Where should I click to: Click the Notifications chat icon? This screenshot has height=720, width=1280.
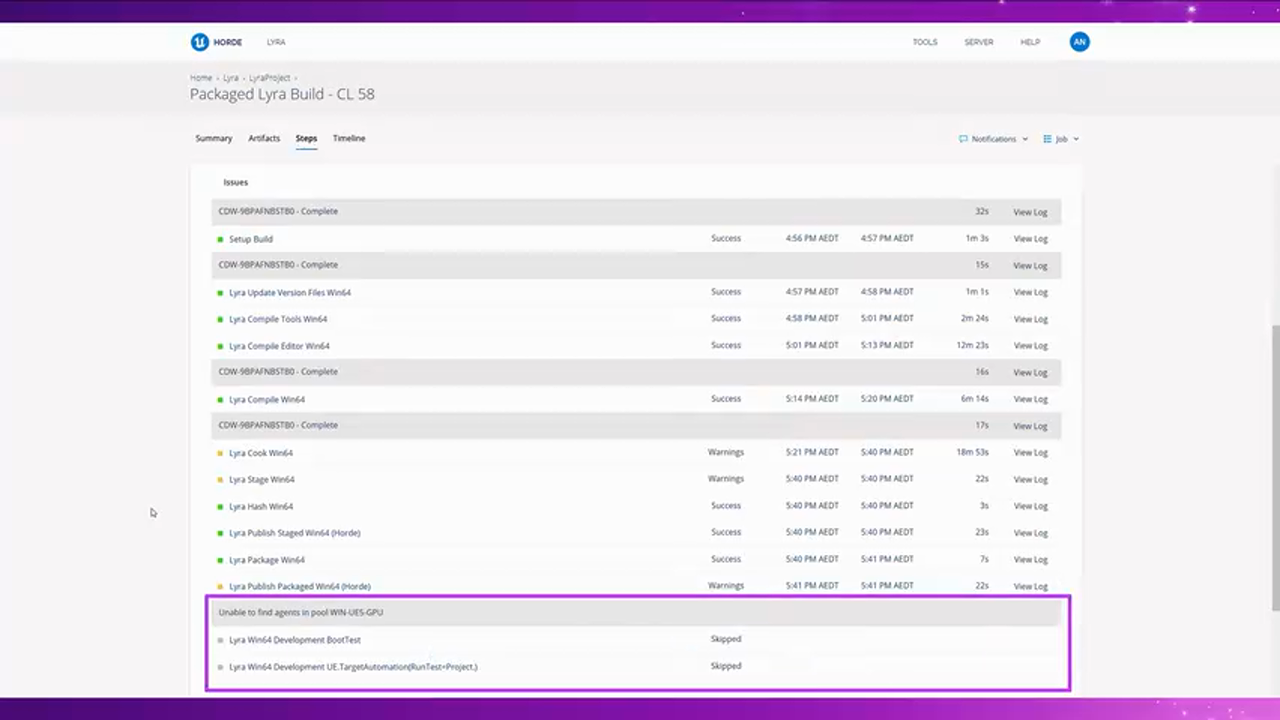tap(963, 139)
